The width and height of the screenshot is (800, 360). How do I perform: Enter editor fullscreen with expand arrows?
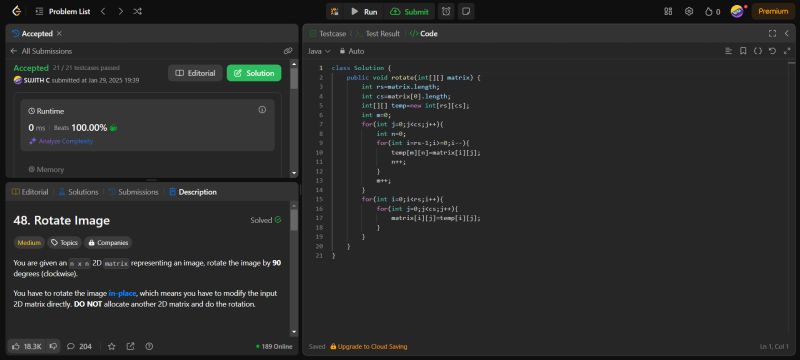(787, 51)
